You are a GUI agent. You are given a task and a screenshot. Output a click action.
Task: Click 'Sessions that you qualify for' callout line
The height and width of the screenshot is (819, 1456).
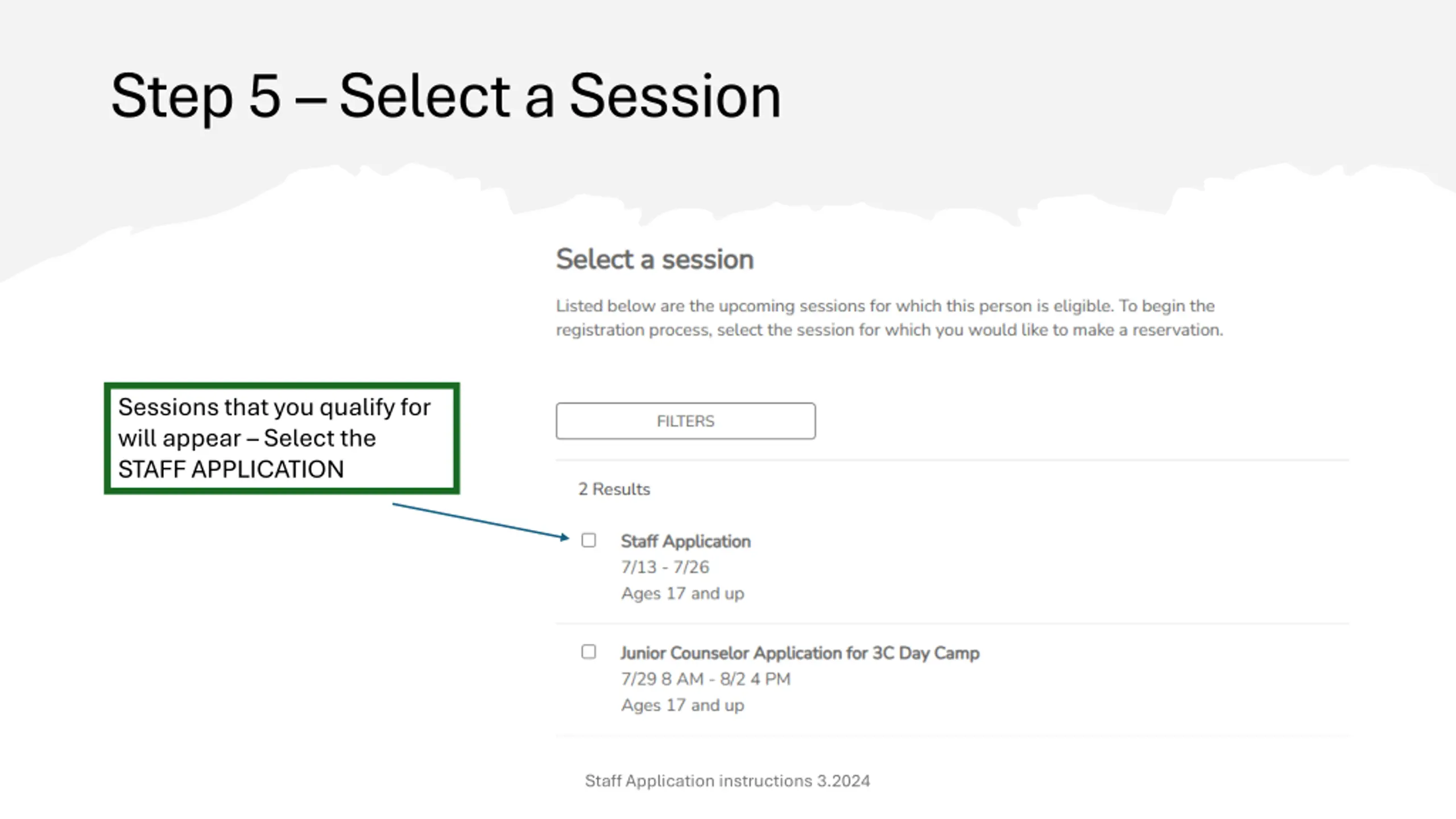274,407
